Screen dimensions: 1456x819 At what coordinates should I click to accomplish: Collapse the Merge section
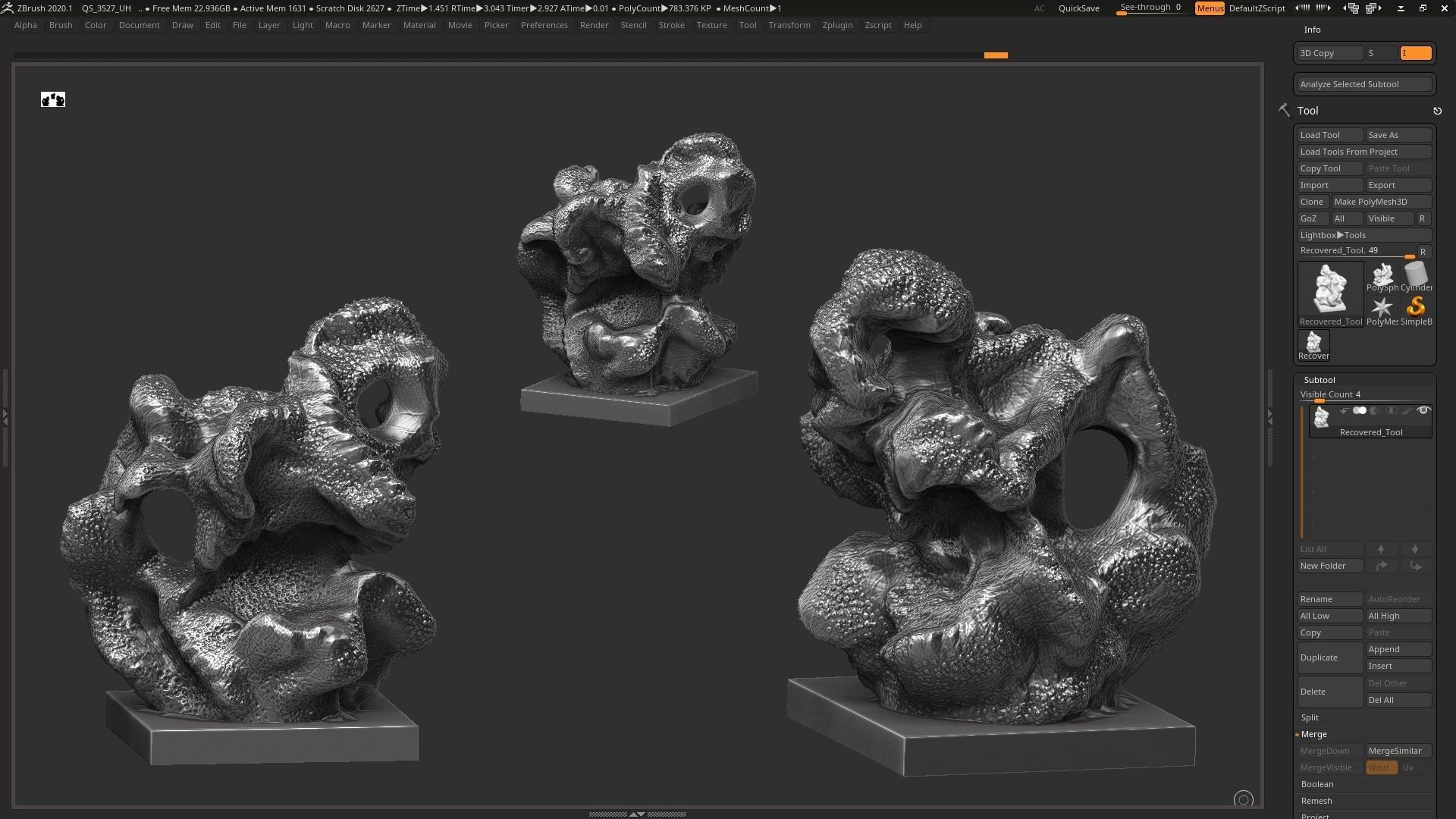[x=1313, y=734]
